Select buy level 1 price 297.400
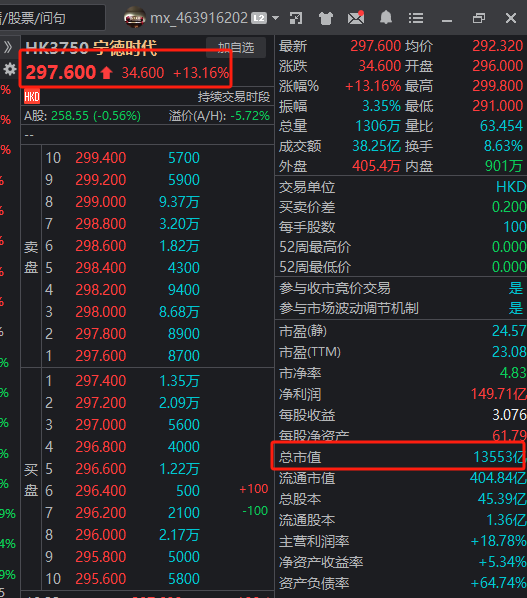 [x=101, y=381]
